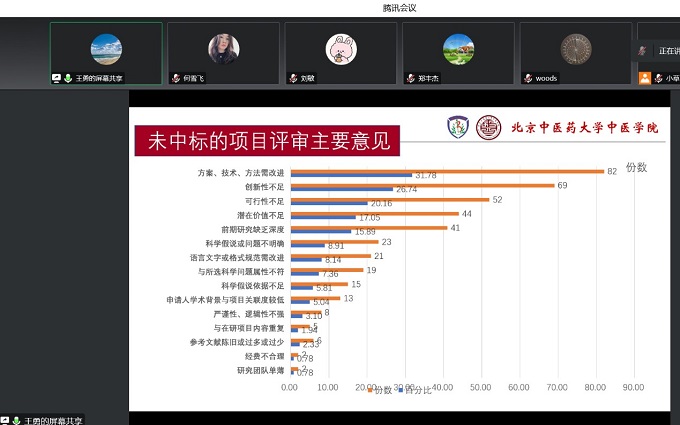This screenshot has width=680, height=425.
Task: Click 郑丰杰's microphone status icon
Action: 410,78
